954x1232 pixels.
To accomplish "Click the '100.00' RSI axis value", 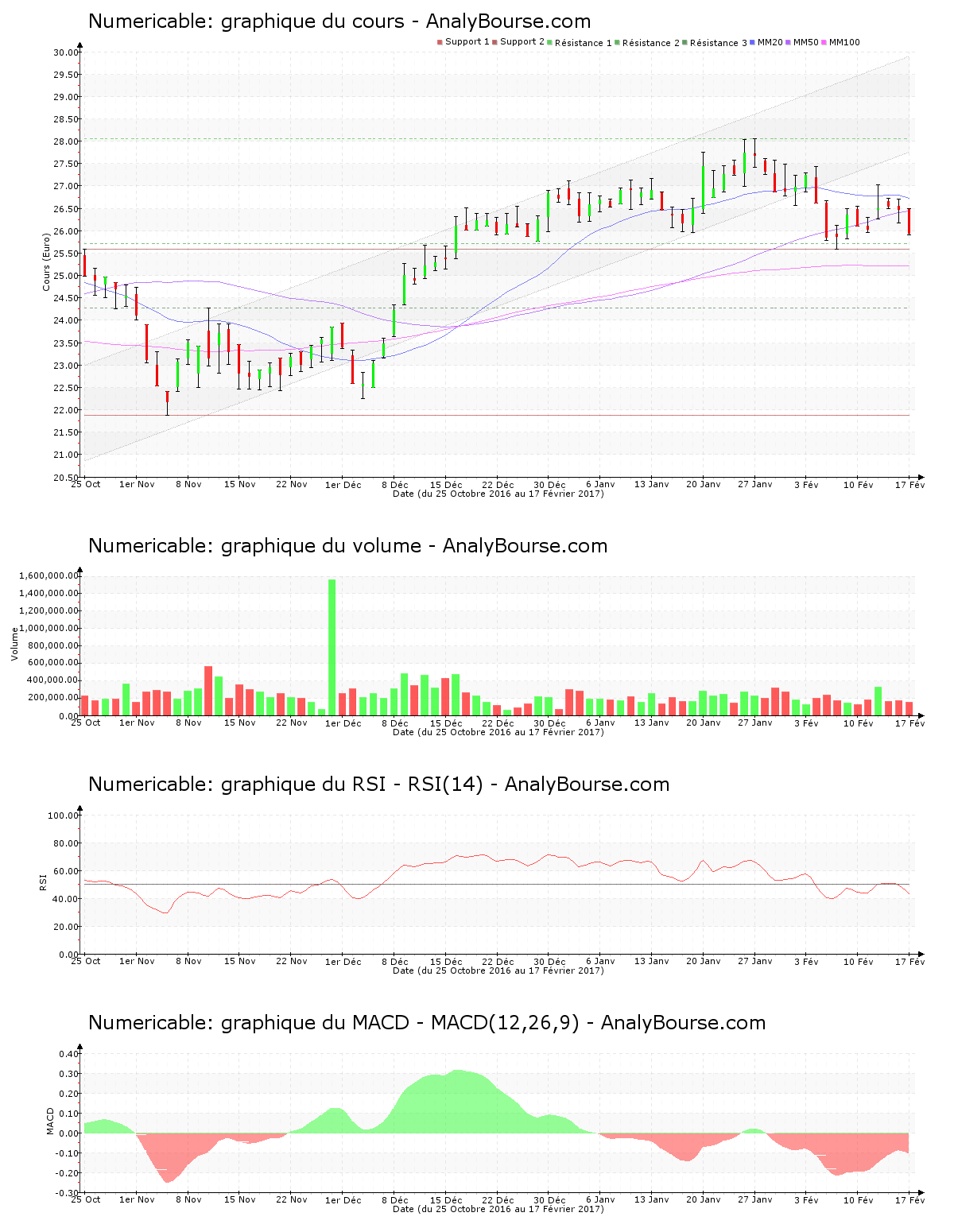I will pos(64,816).
